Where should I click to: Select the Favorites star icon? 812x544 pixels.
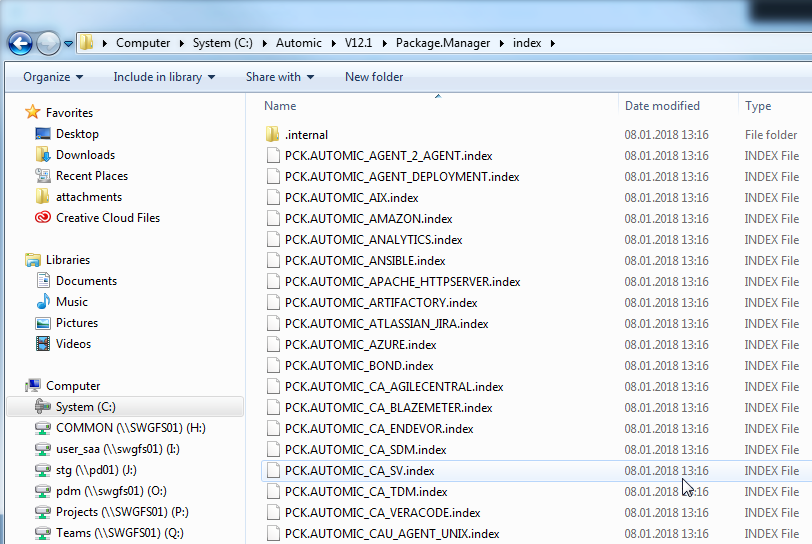click(x=33, y=112)
